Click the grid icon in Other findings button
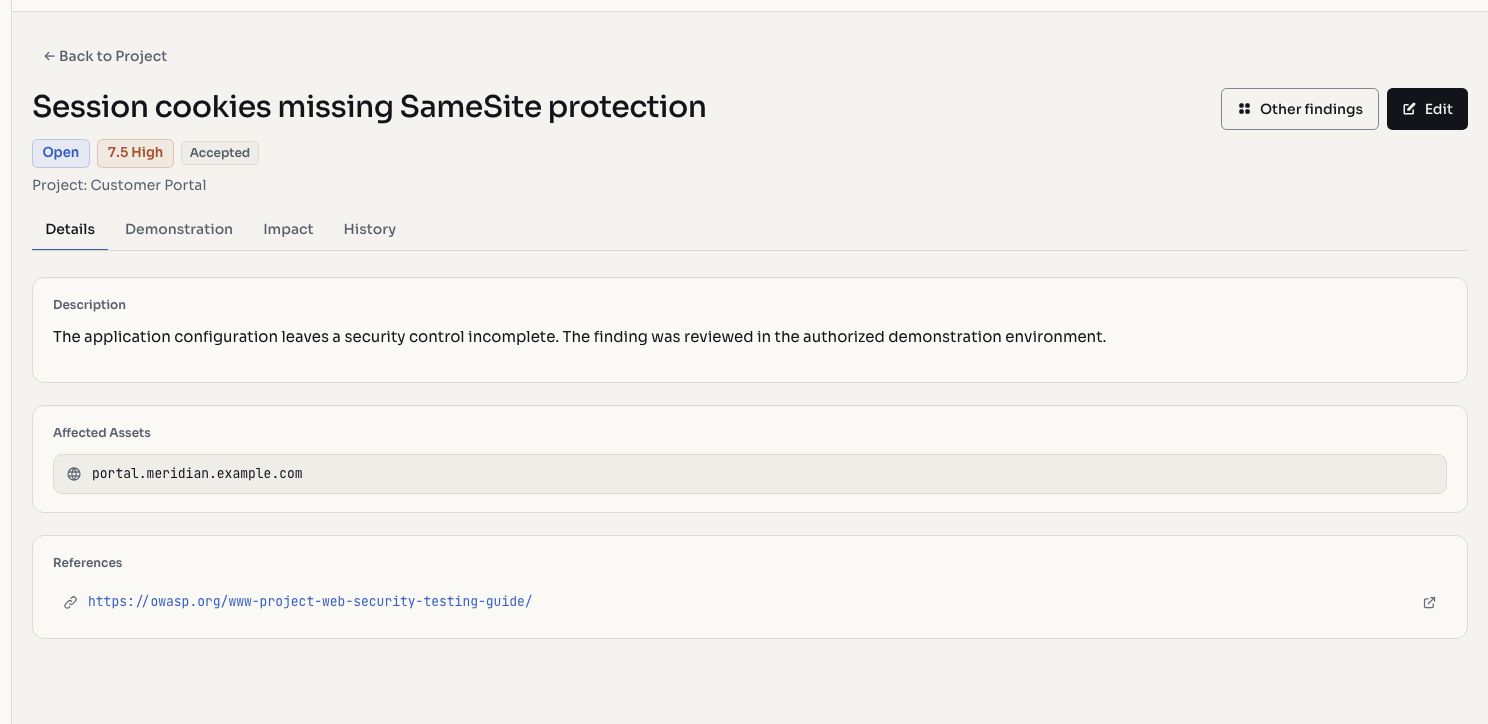The width and height of the screenshot is (1488, 724). coord(1244,109)
